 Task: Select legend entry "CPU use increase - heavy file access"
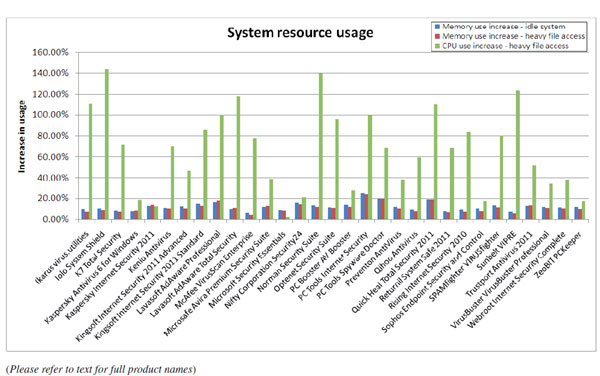(x=505, y=46)
